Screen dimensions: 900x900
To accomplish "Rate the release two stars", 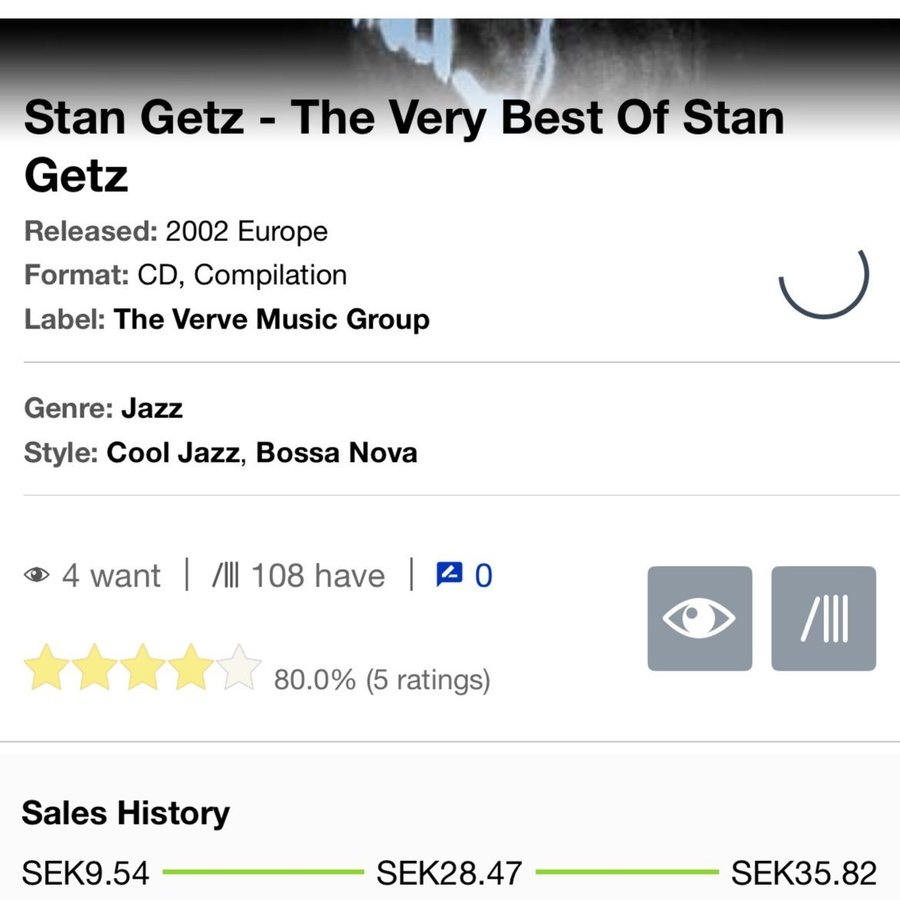I will pyautogui.click(x=95, y=668).
